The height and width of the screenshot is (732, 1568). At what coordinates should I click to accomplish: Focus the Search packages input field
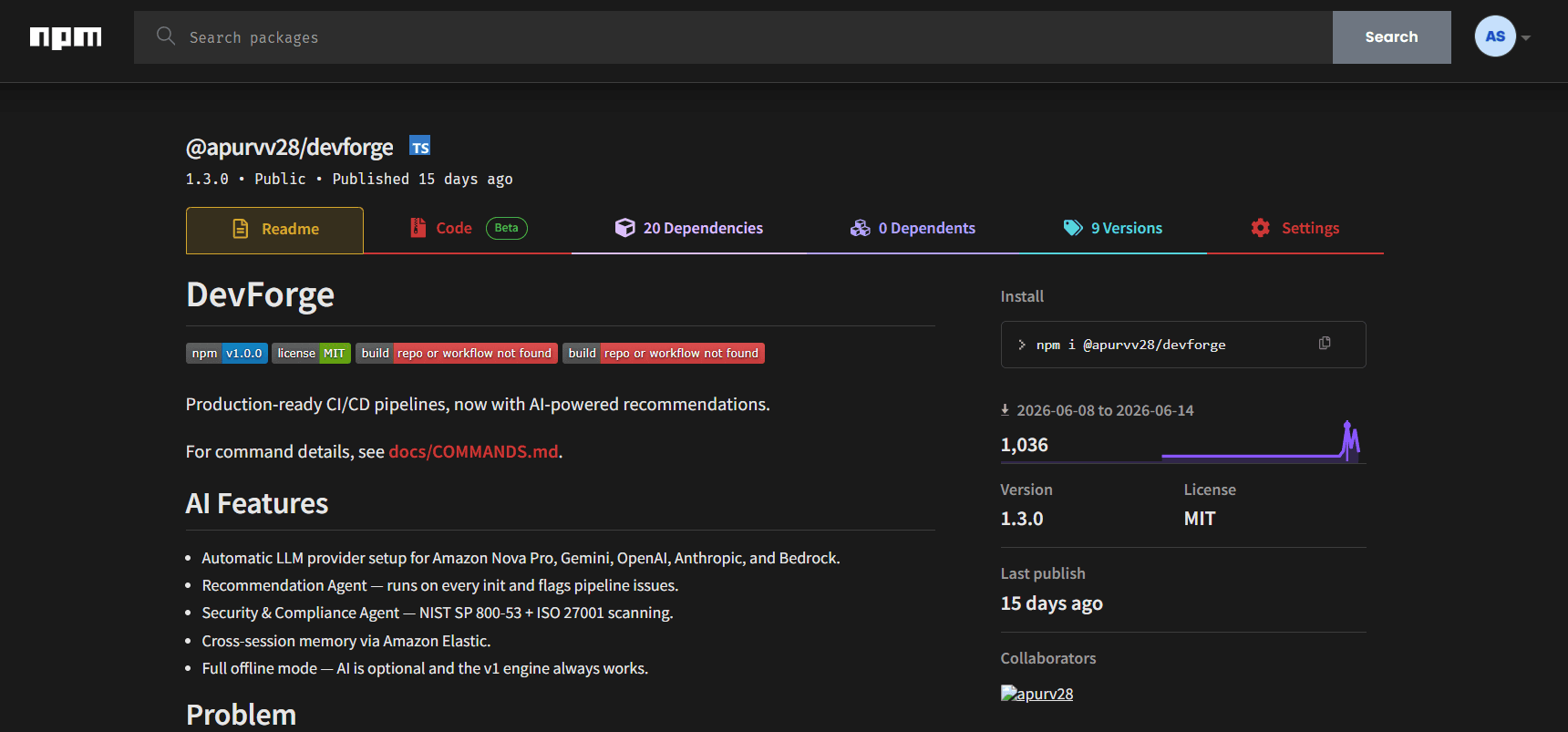pyautogui.click(x=733, y=37)
